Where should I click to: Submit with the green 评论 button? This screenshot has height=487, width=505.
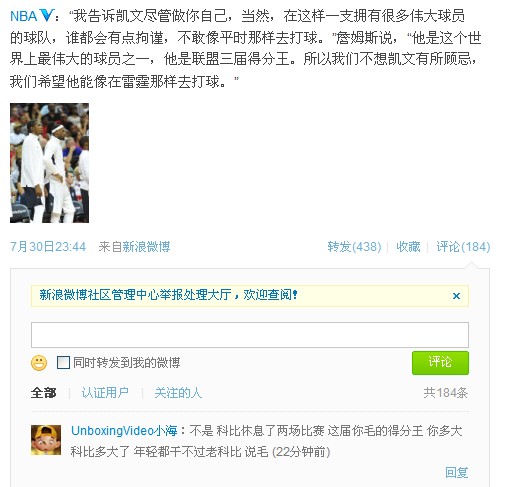440,363
